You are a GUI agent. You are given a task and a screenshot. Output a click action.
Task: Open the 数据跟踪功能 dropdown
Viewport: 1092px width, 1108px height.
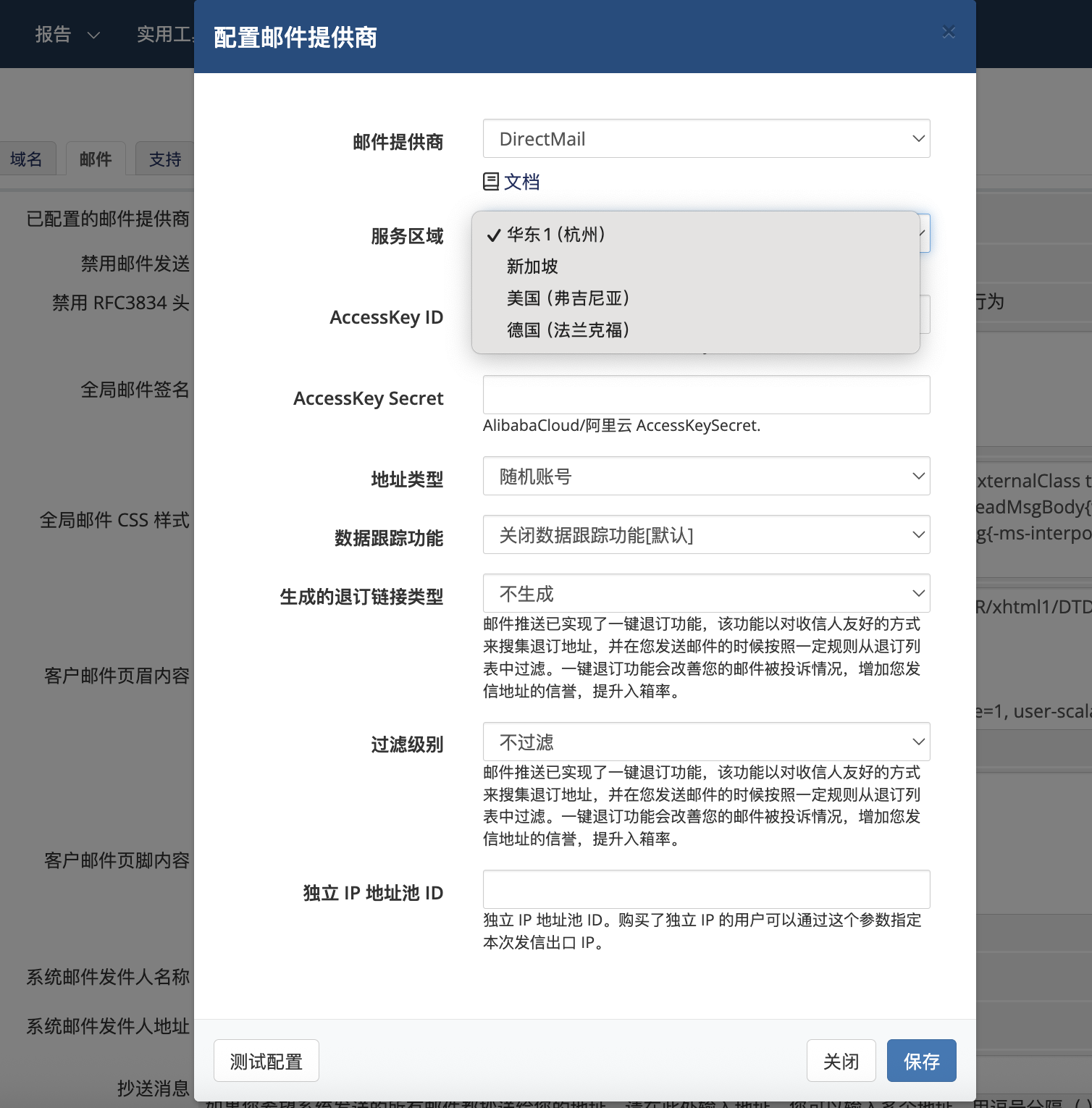tap(706, 534)
